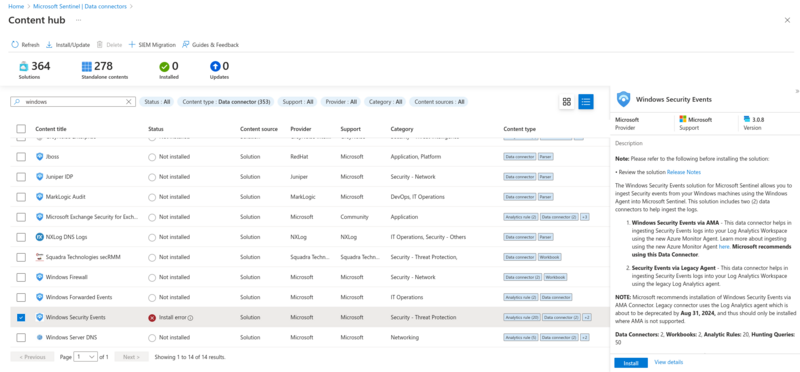The image size is (800, 372).
Task: Click the Squadra Technologies secRMM icon
Action: [40, 257]
